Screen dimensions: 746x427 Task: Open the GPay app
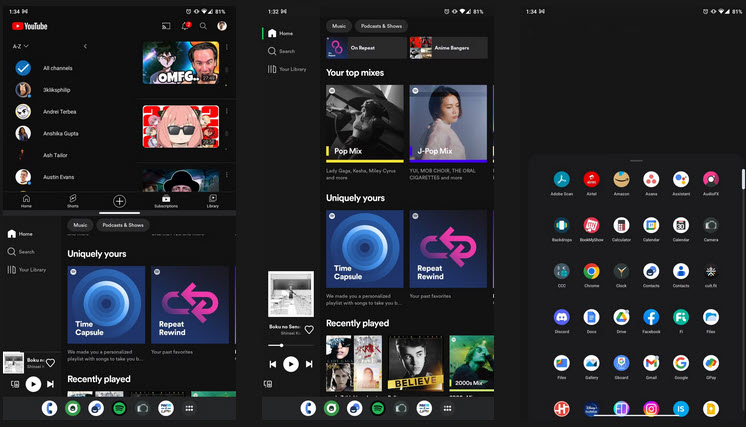pos(711,363)
